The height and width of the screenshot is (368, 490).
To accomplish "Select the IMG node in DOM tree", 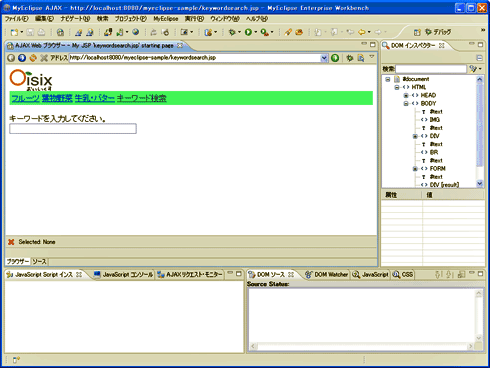I will click(434, 120).
